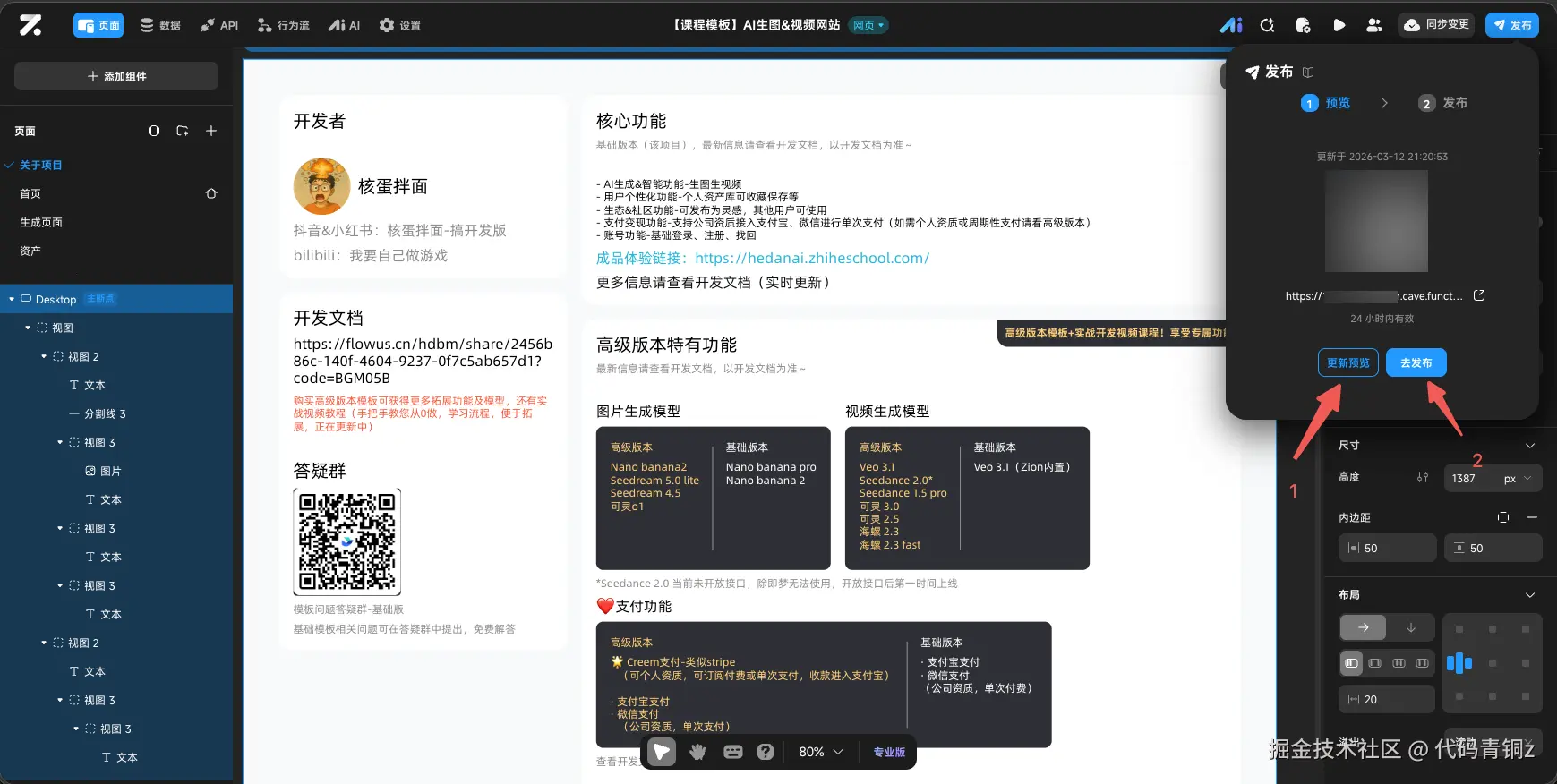The width and height of the screenshot is (1557, 784).
Task: Select the bottom-right alignment dot
Action: [1526, 696]
